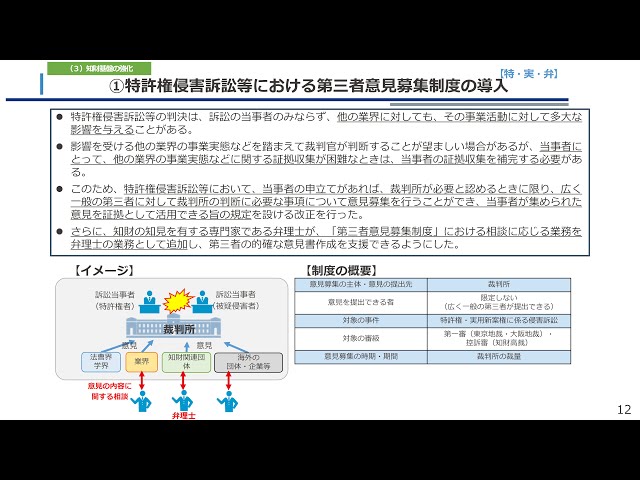Select the yellow explosion conflict icon

click(x=178, y=301)
